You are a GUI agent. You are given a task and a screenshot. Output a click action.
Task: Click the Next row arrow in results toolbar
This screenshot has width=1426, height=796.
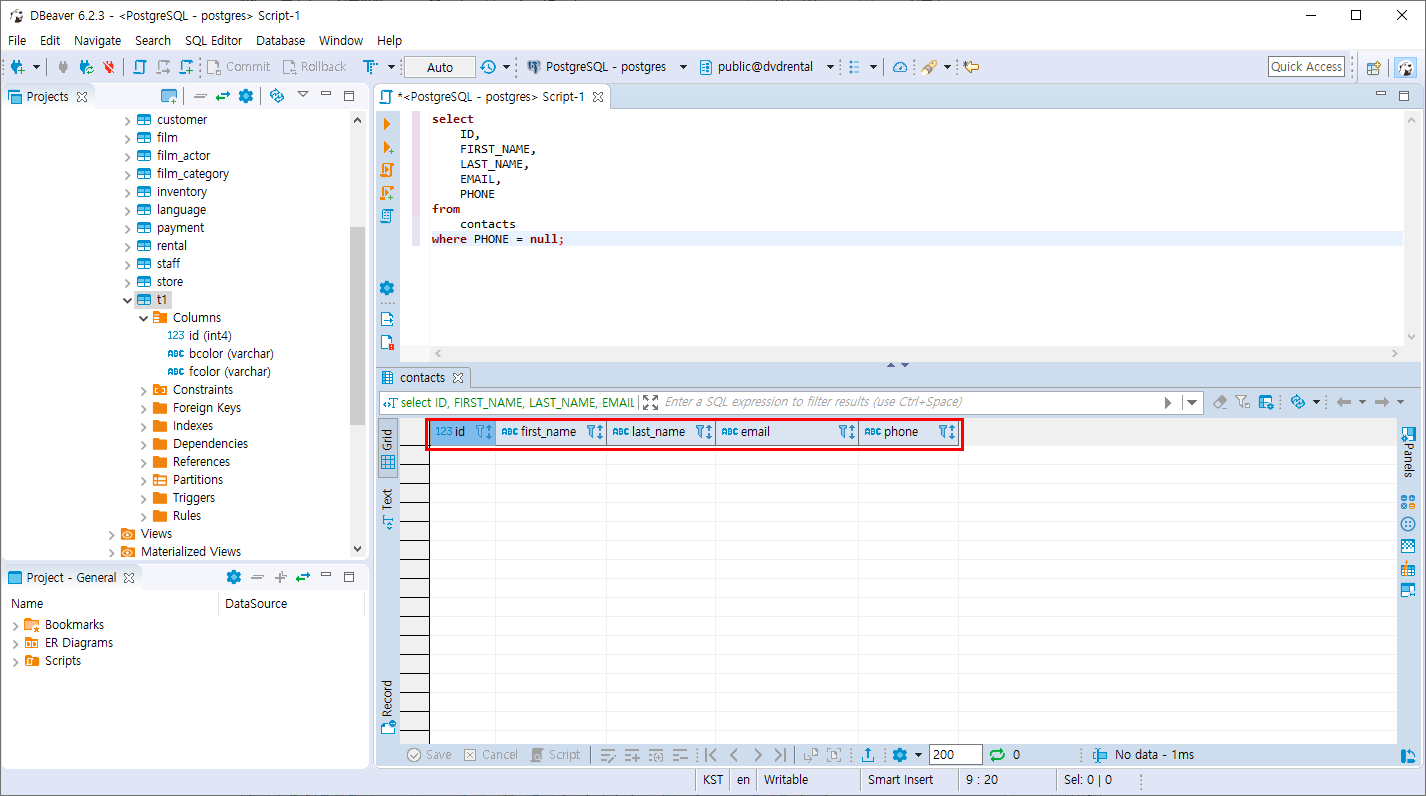(758, 755)
